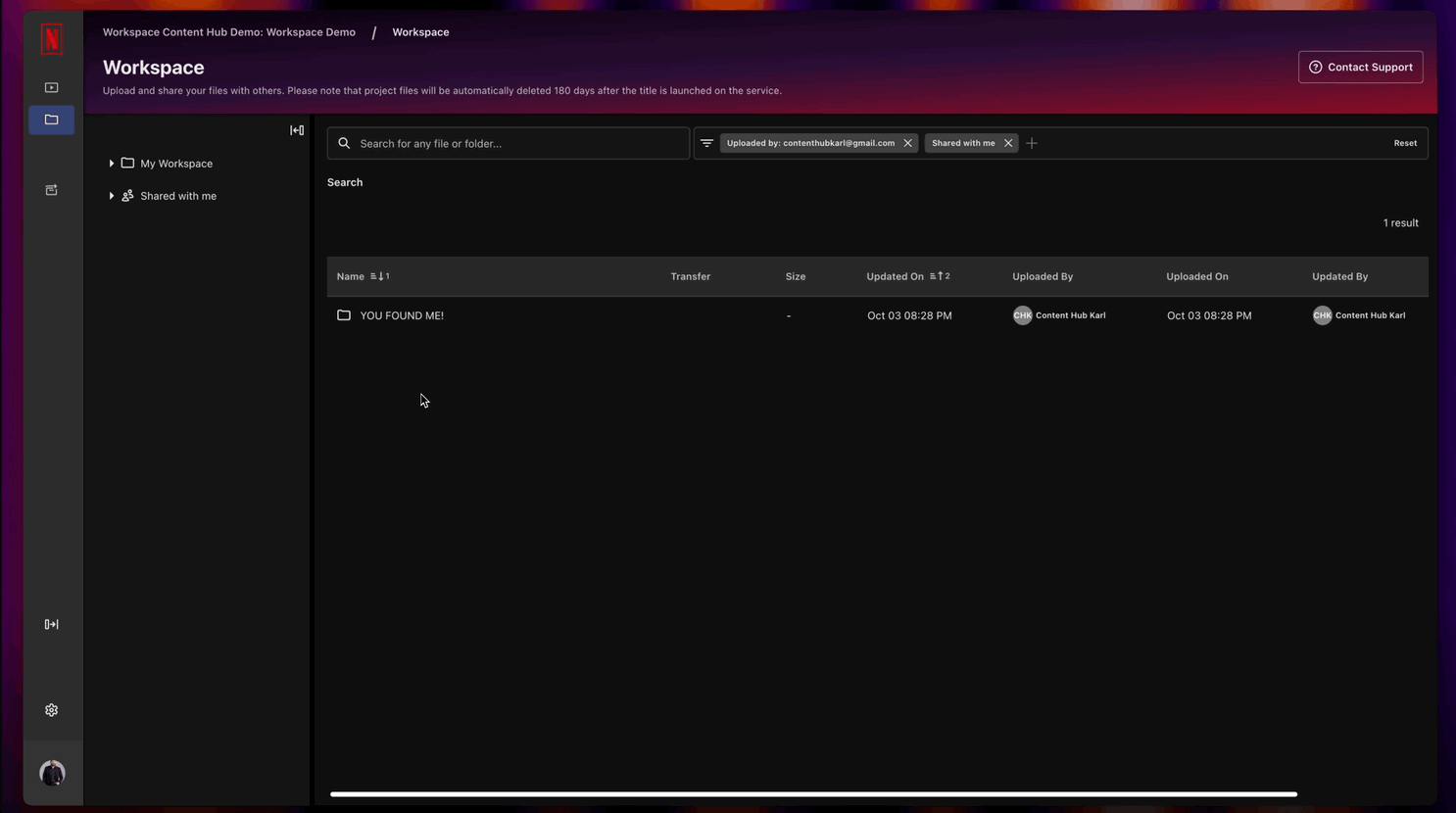Image resolution: width=1456 pixels, height=813 pixels.
Task: Expand the left navigation sidebar
Action: pos(52,624)
